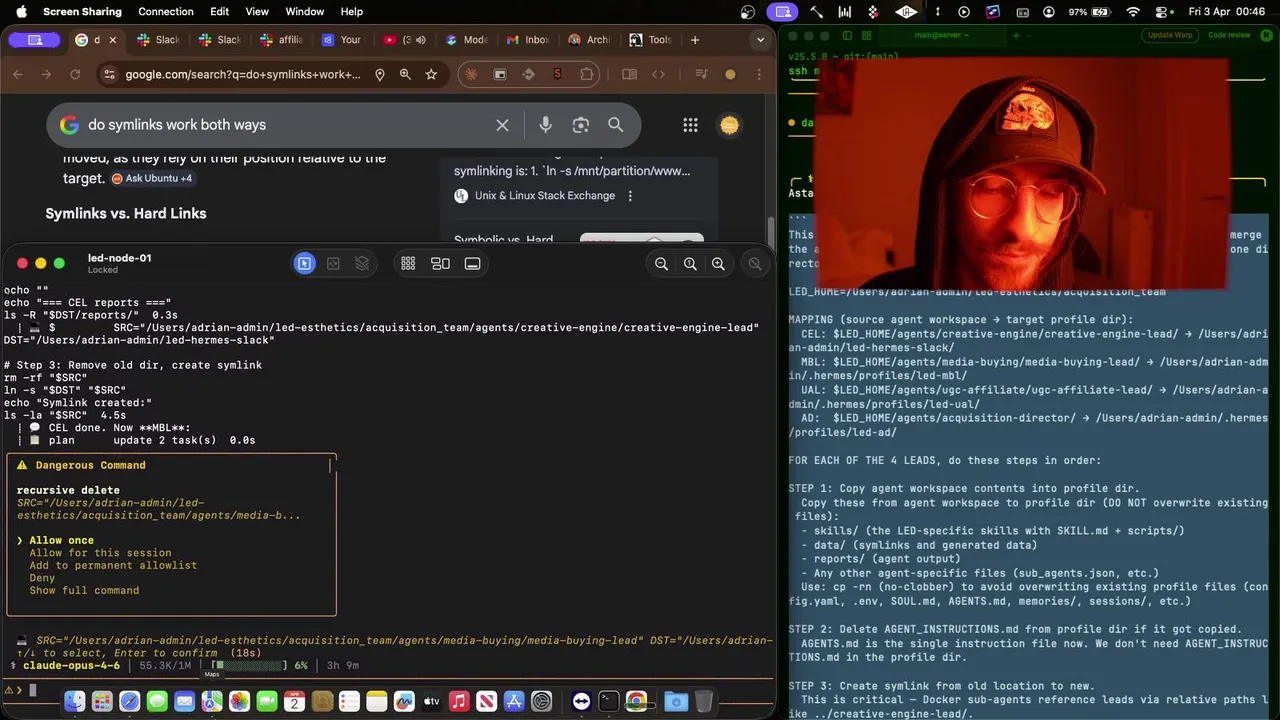Select Allow for this session option
The width and height of the screenshot is (1280, 720).
[x=100, y=553]
